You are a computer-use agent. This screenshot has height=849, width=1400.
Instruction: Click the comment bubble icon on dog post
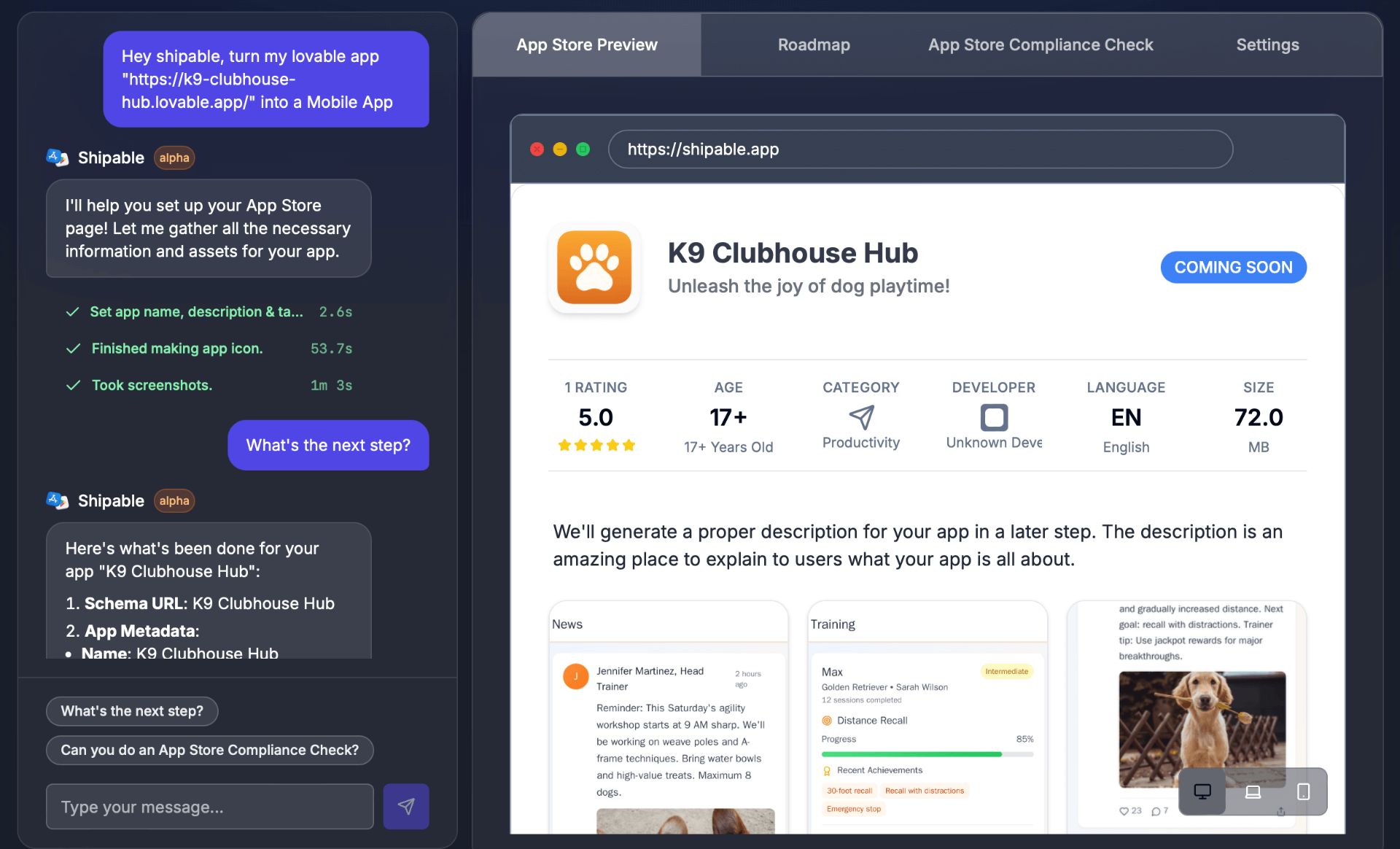[1156, 811]
